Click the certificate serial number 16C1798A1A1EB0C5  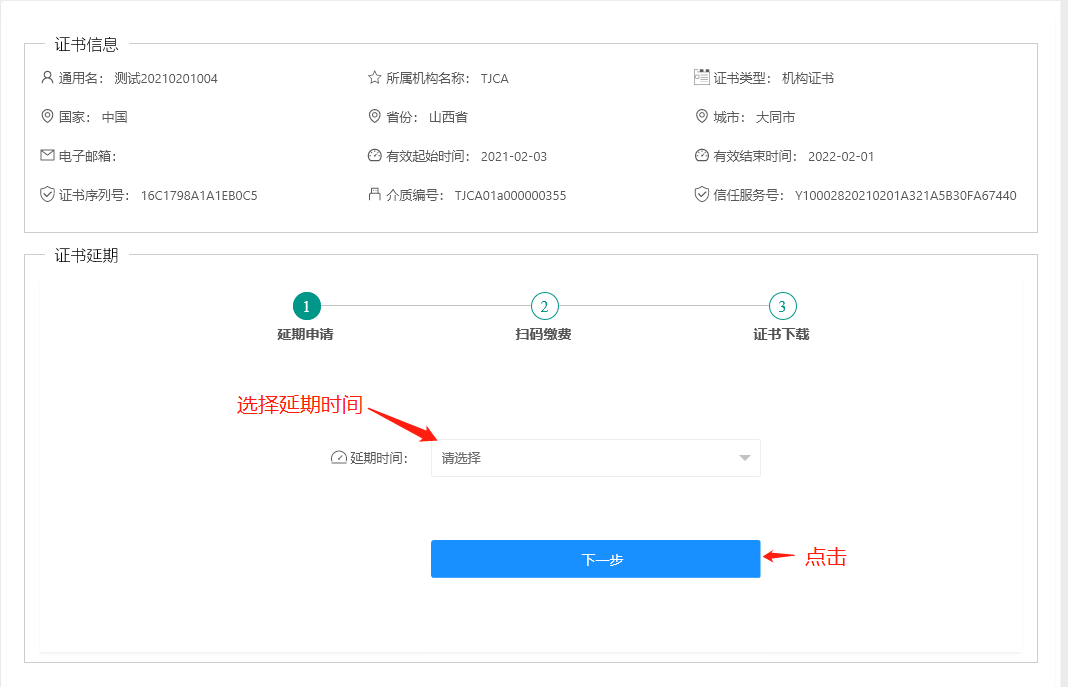199,195
